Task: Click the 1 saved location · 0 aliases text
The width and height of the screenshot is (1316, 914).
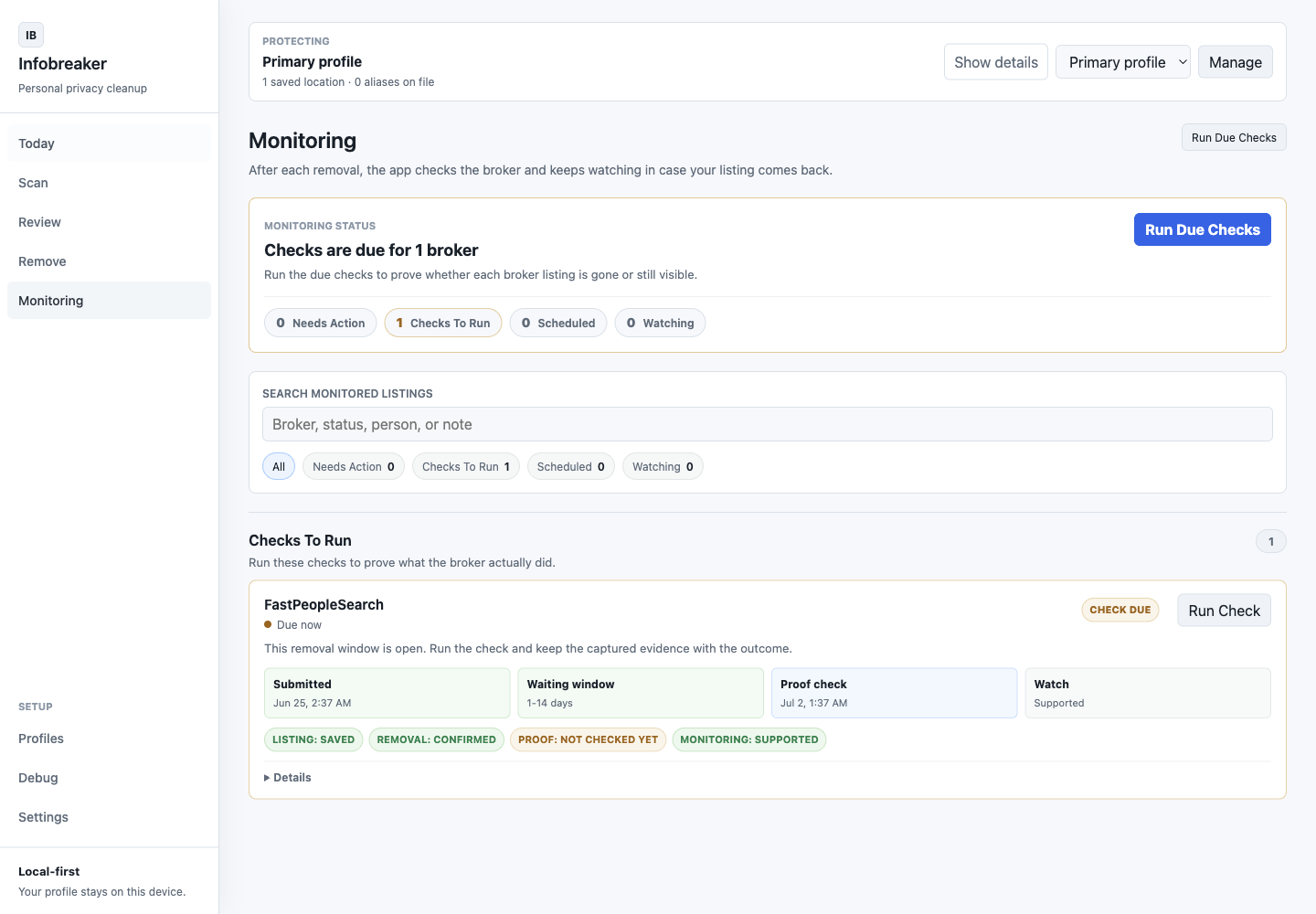Action: point(348,82)
